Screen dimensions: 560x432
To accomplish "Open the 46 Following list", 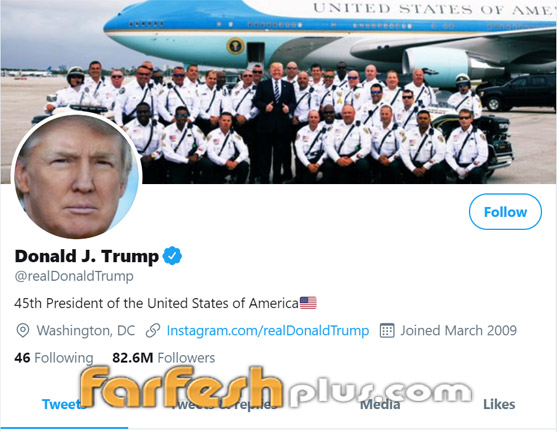I will [54, 358].
